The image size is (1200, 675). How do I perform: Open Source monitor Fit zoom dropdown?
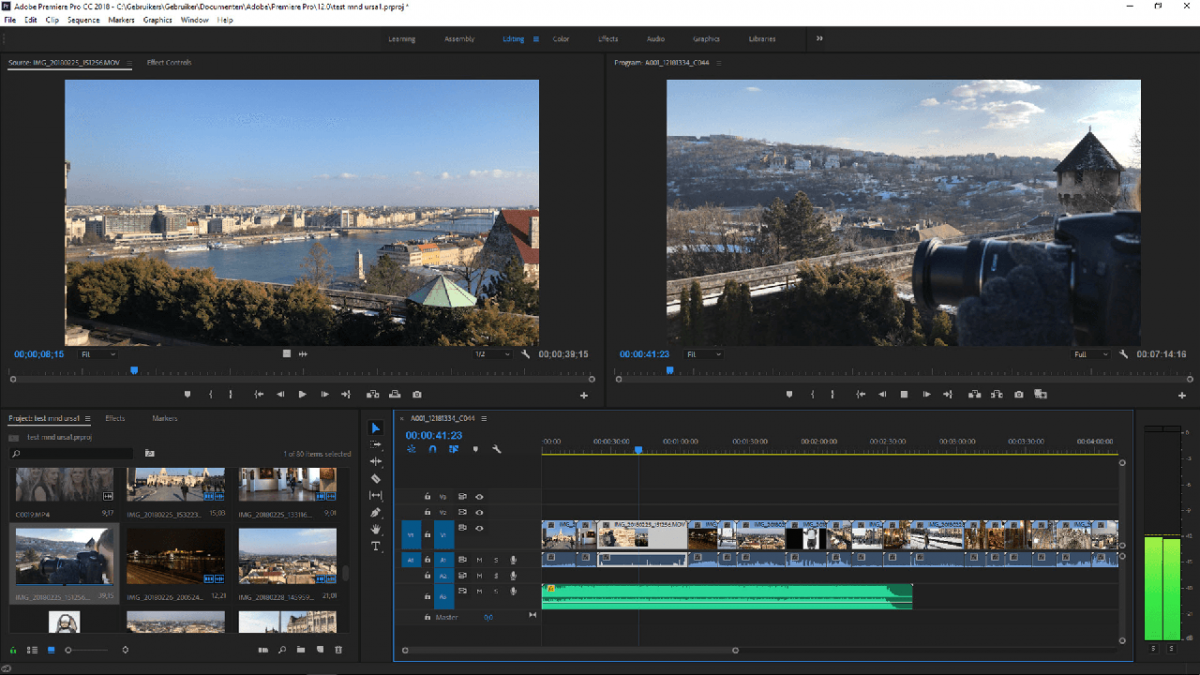coord(98,354)
